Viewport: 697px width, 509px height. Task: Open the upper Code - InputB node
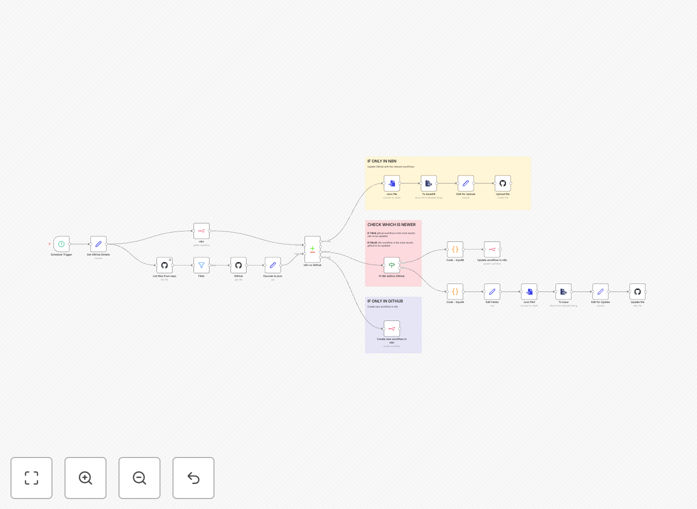(455, 249)
